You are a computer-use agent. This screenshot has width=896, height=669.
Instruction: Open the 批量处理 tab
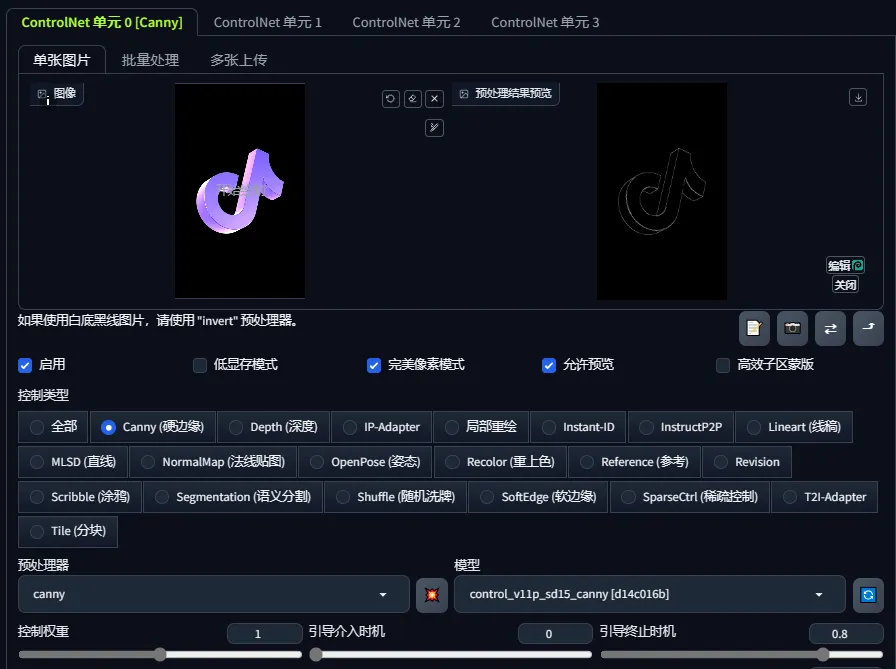pyautogui.click(x=150, y=60)
